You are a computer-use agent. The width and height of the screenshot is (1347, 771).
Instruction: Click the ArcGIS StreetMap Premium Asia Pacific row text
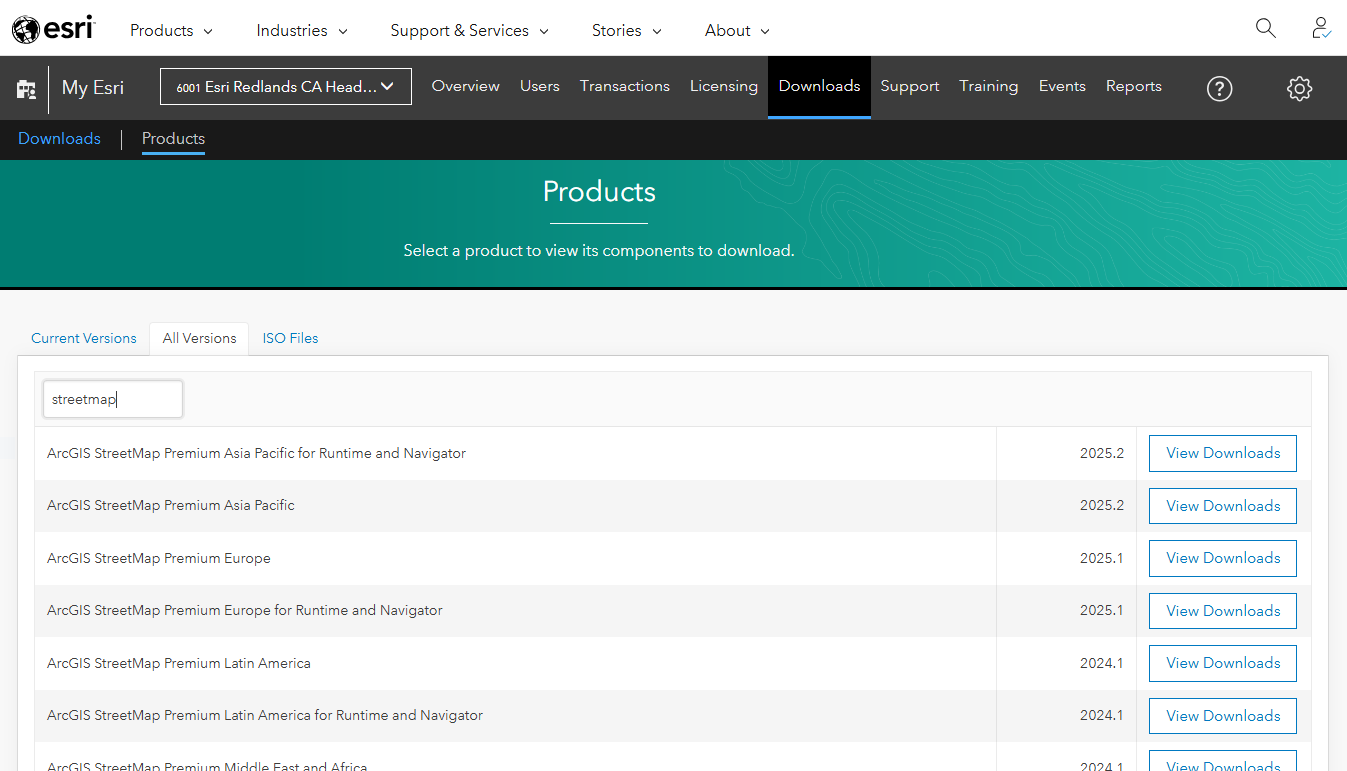(x=171, y=505)
